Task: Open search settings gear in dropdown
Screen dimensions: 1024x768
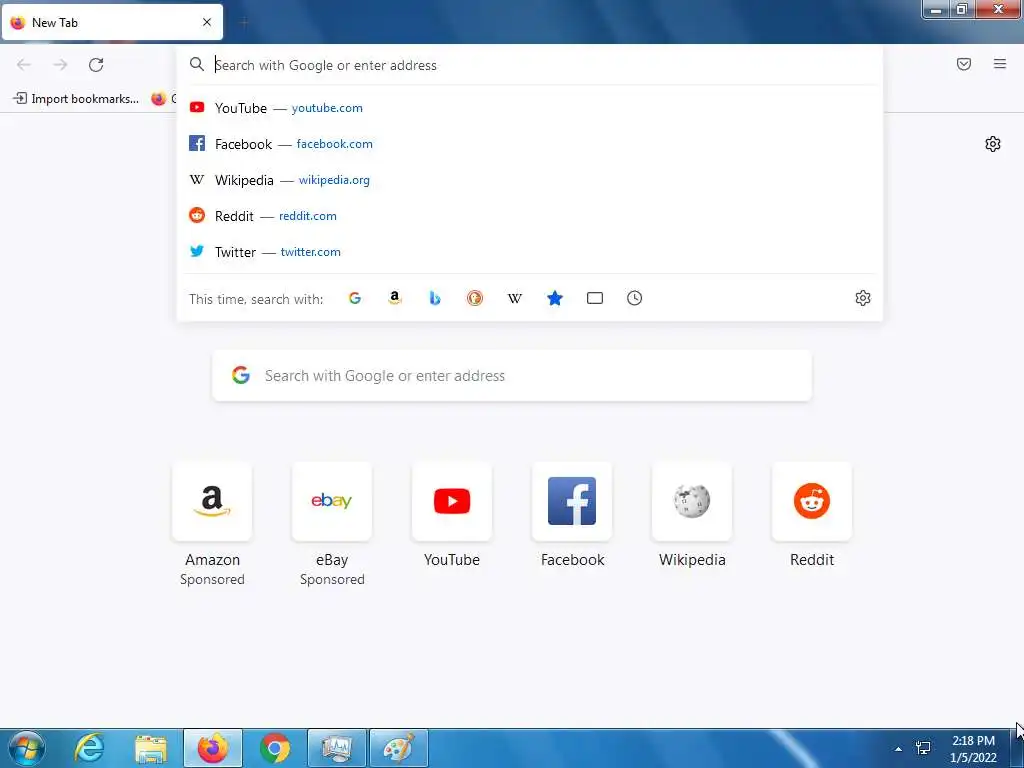Action: [863, 298]
